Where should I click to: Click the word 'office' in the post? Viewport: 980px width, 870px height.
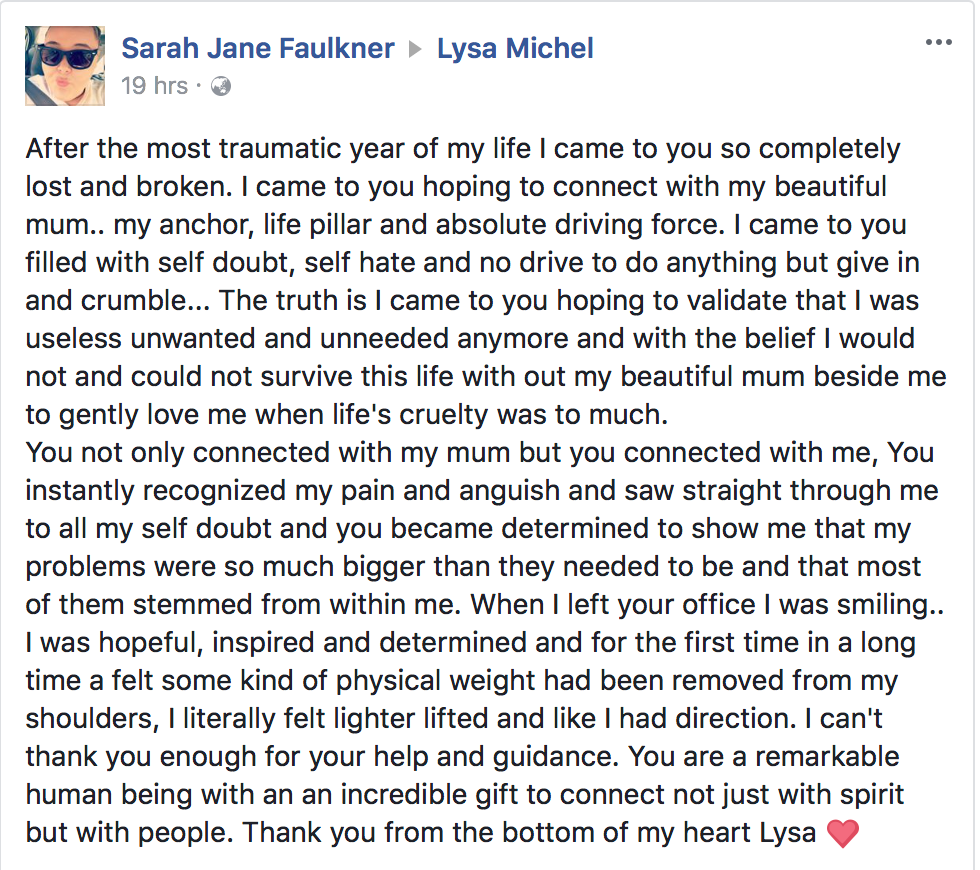coord(719,604)
